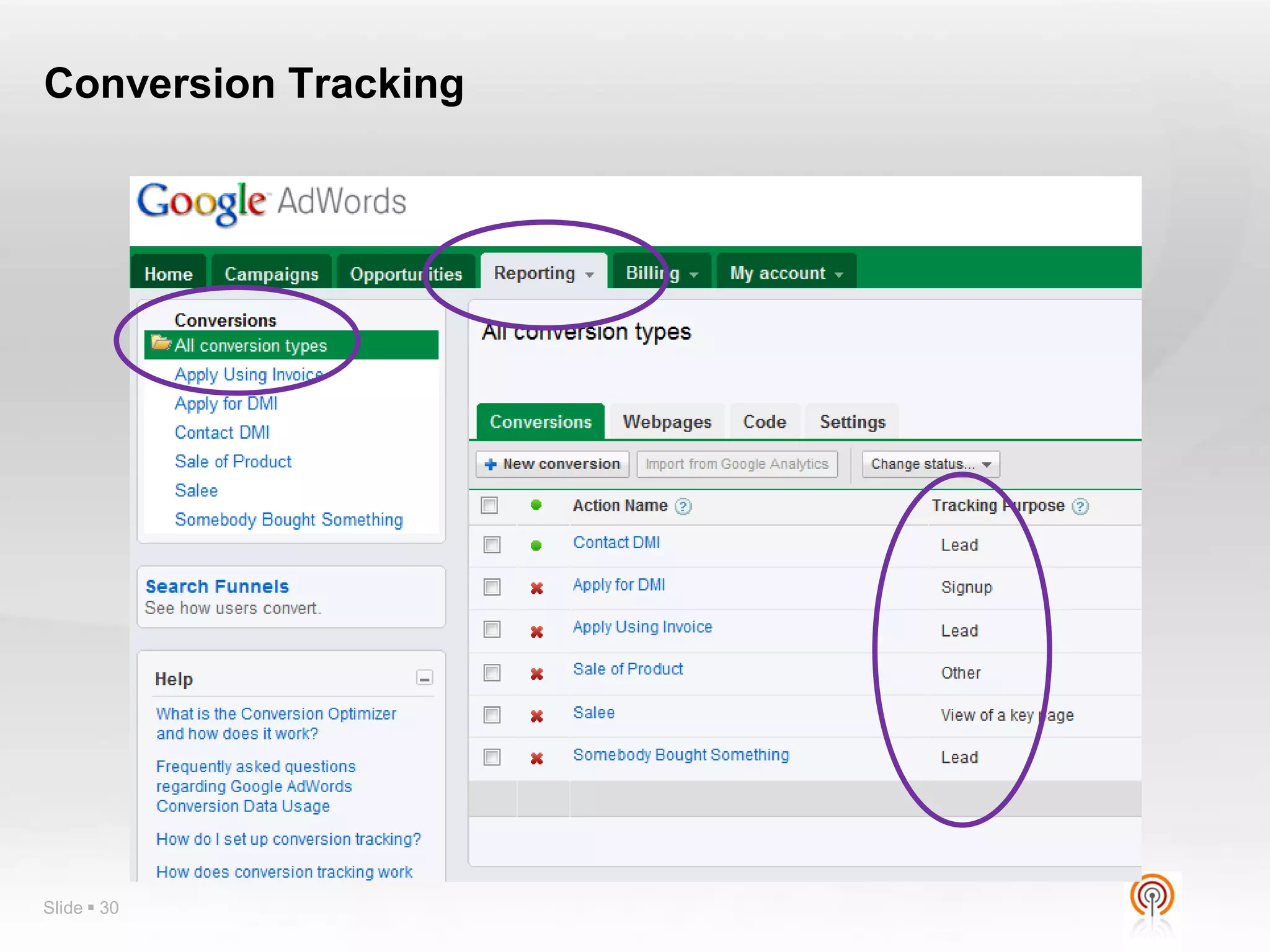Click the New conversion button
The width and height of the screenshot is (1270, 952).
tap(553, 464)
